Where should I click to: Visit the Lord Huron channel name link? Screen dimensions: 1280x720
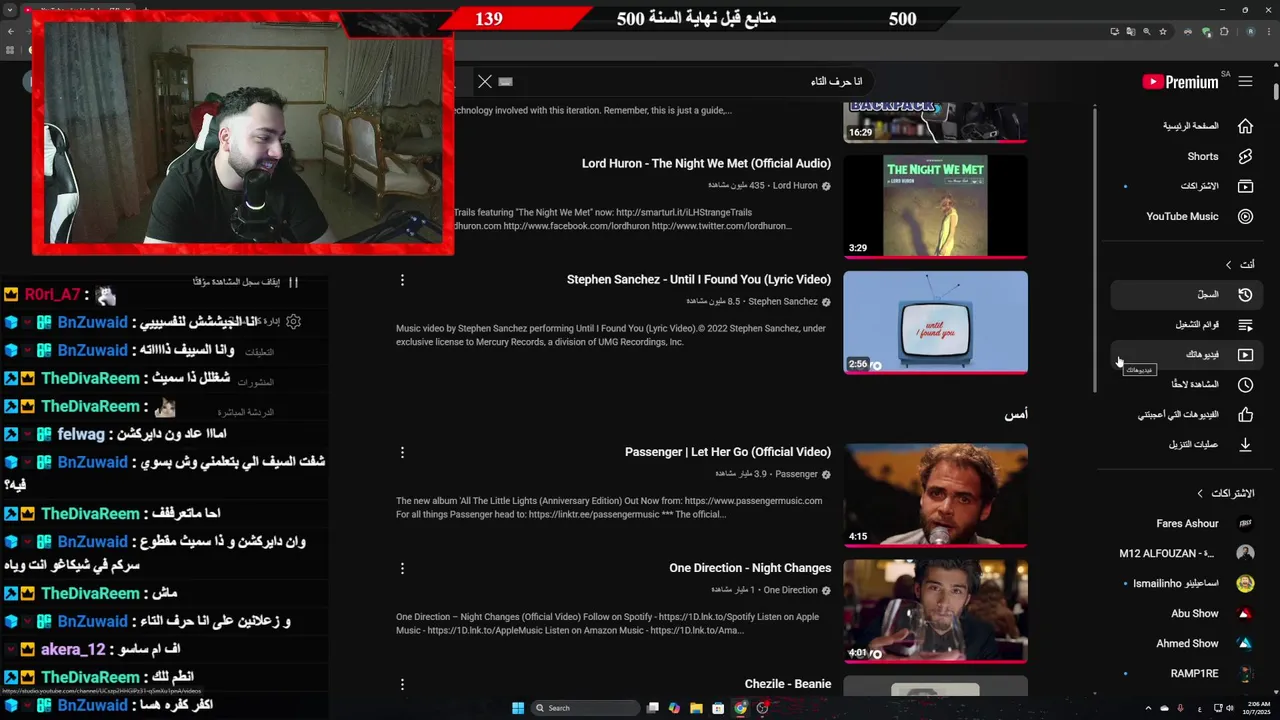pyautogui.click(x=795, y=186)
